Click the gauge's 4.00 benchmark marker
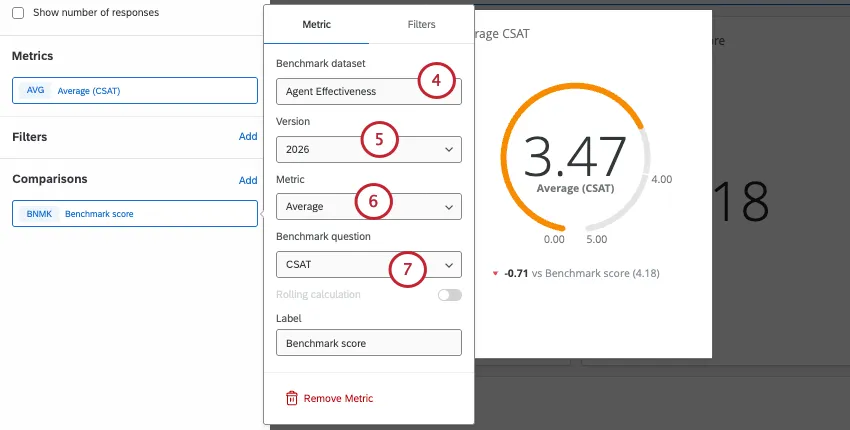 [661, 179]
